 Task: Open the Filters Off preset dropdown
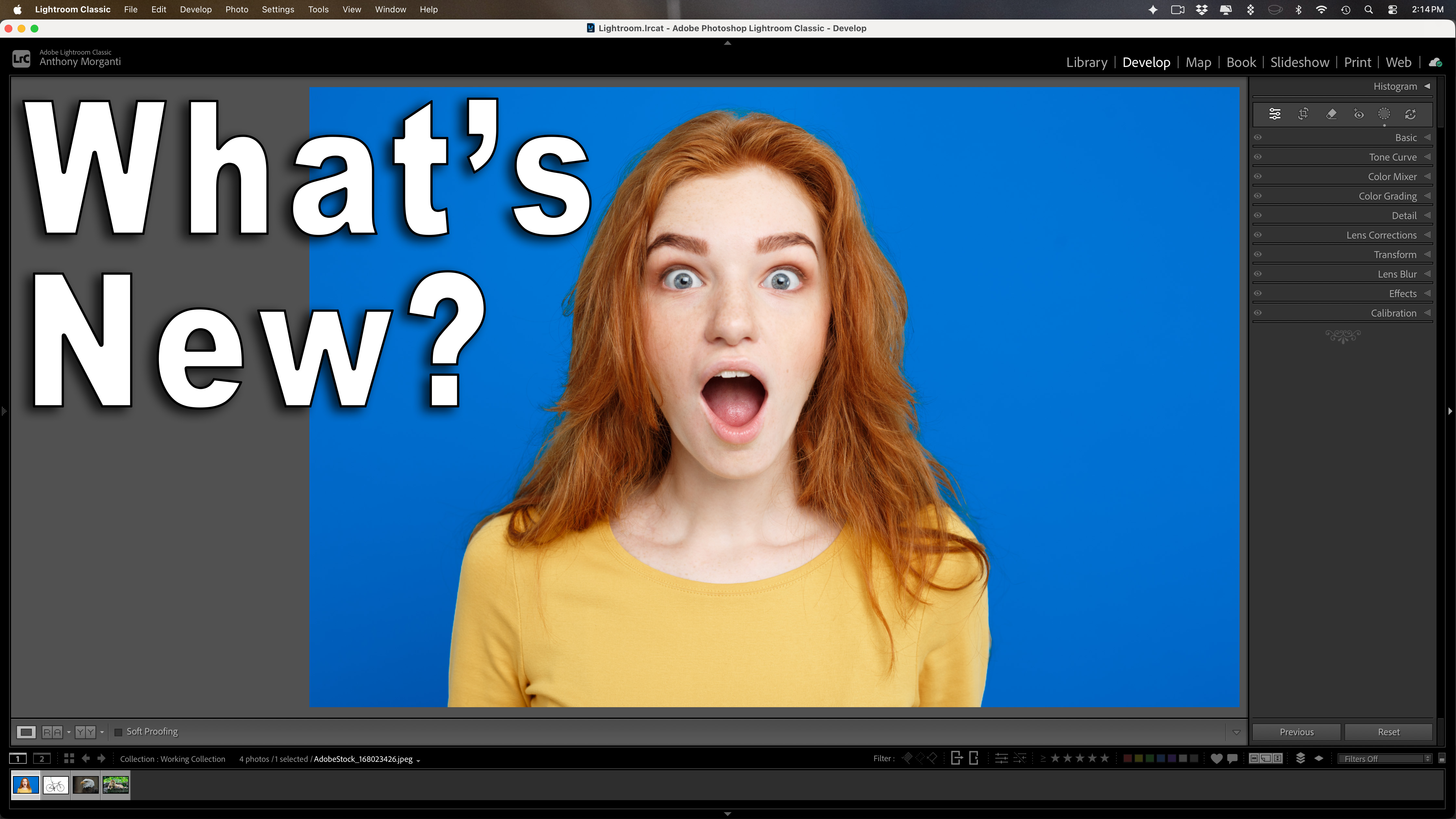pyautogui.click(x=1385, y=759)
